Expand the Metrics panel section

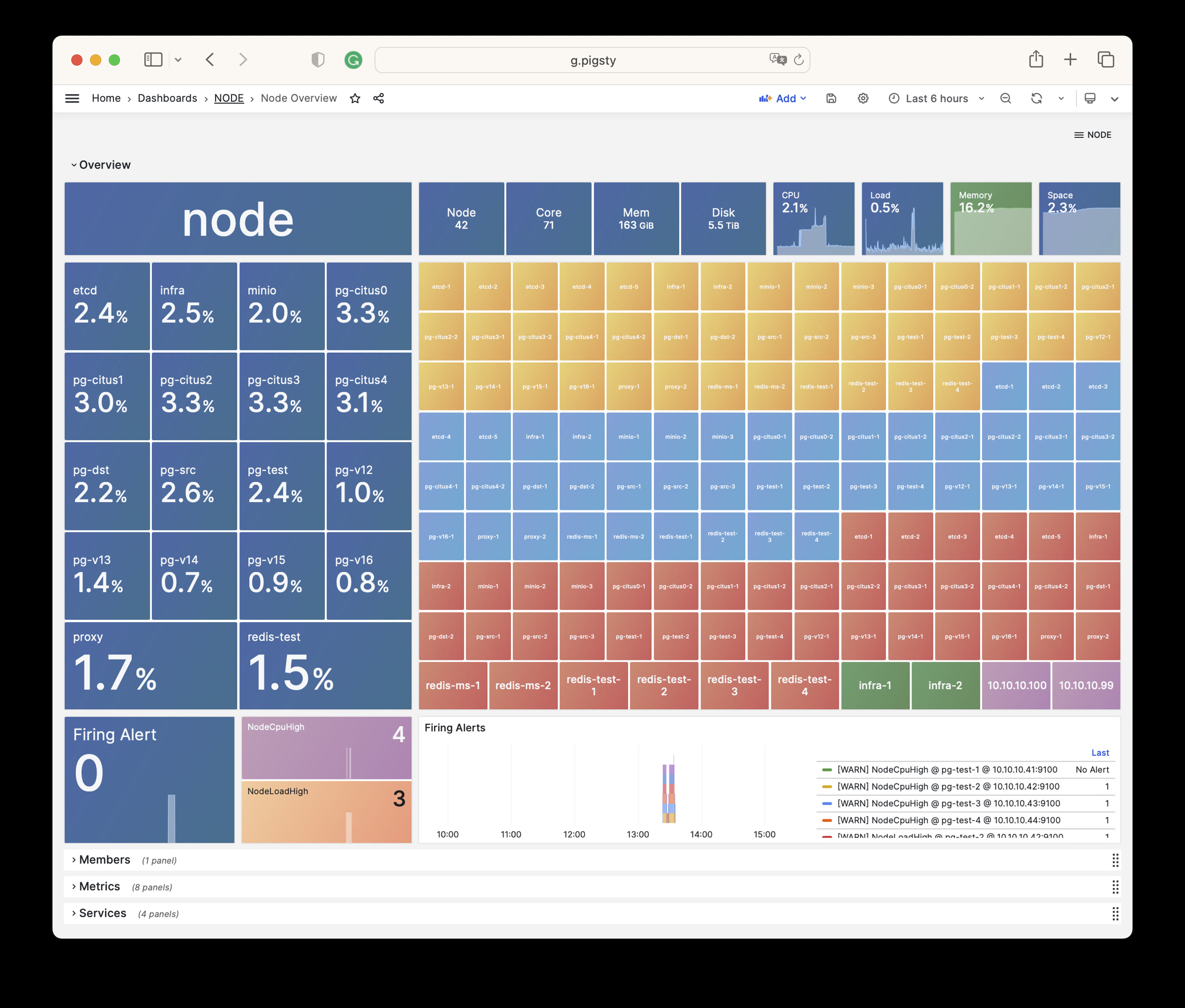(x=98, y=887)
